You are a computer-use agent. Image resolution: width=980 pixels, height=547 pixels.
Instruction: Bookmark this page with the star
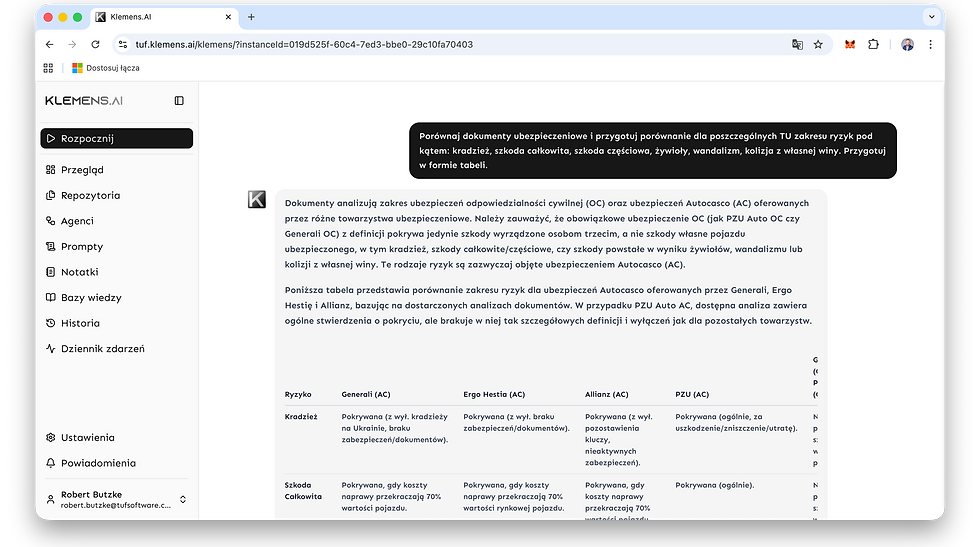(818, 44)
